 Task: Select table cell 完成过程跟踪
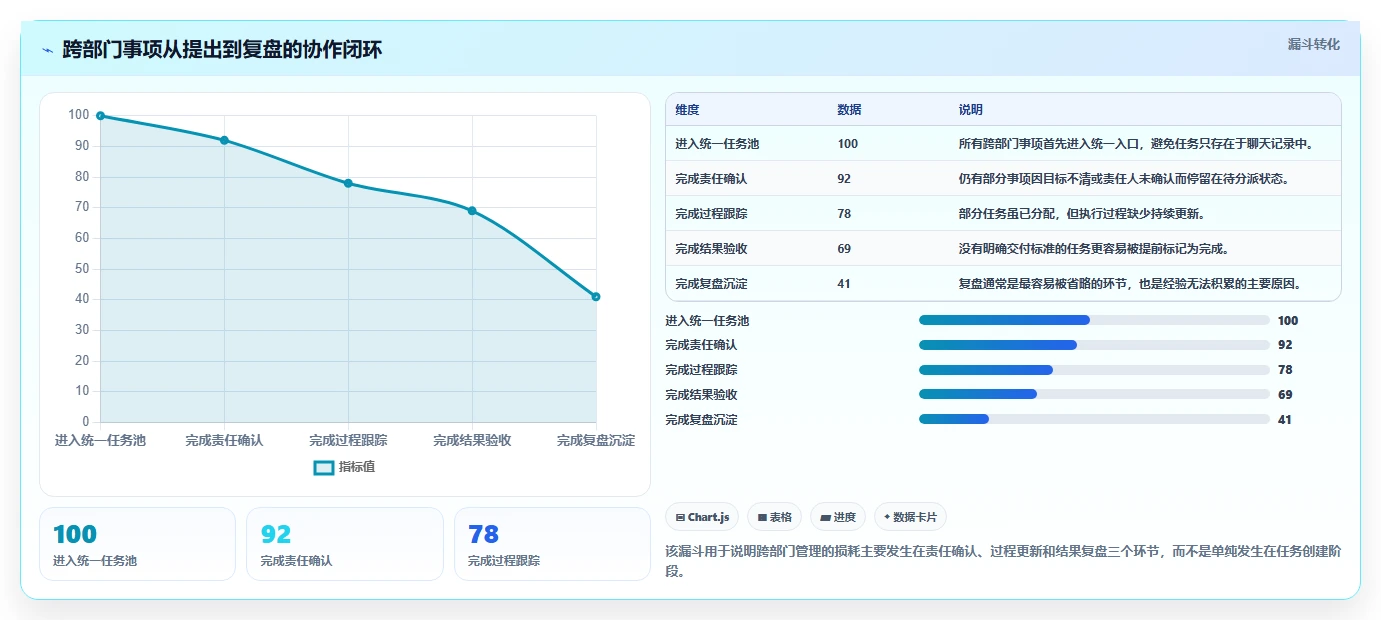pos(711,214)
